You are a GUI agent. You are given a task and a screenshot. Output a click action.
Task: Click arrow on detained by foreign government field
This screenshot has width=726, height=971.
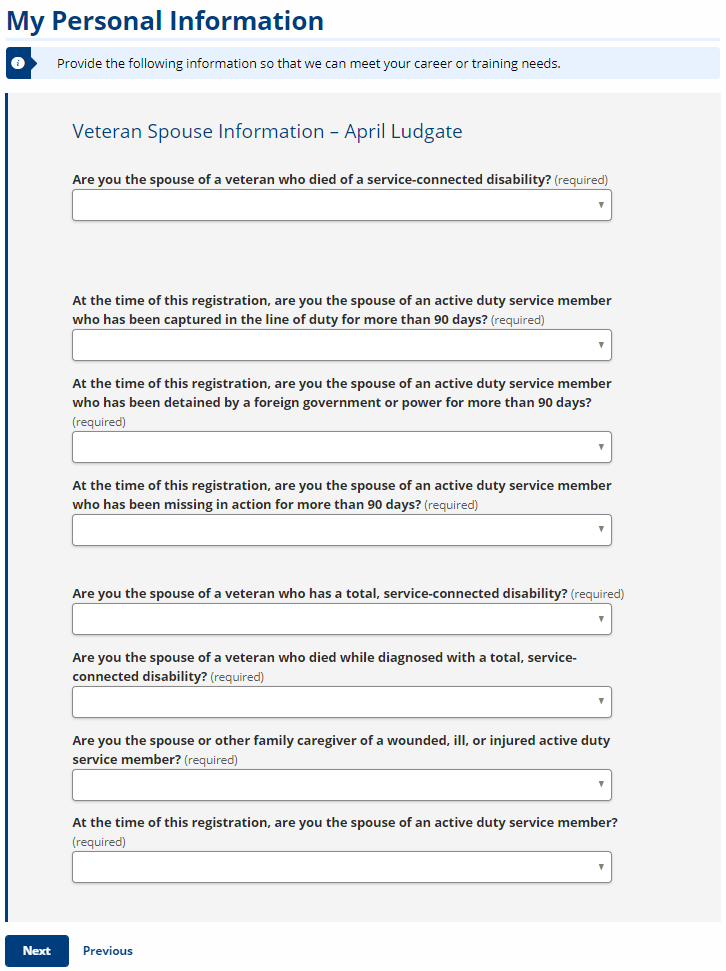[x=601, y=447]
